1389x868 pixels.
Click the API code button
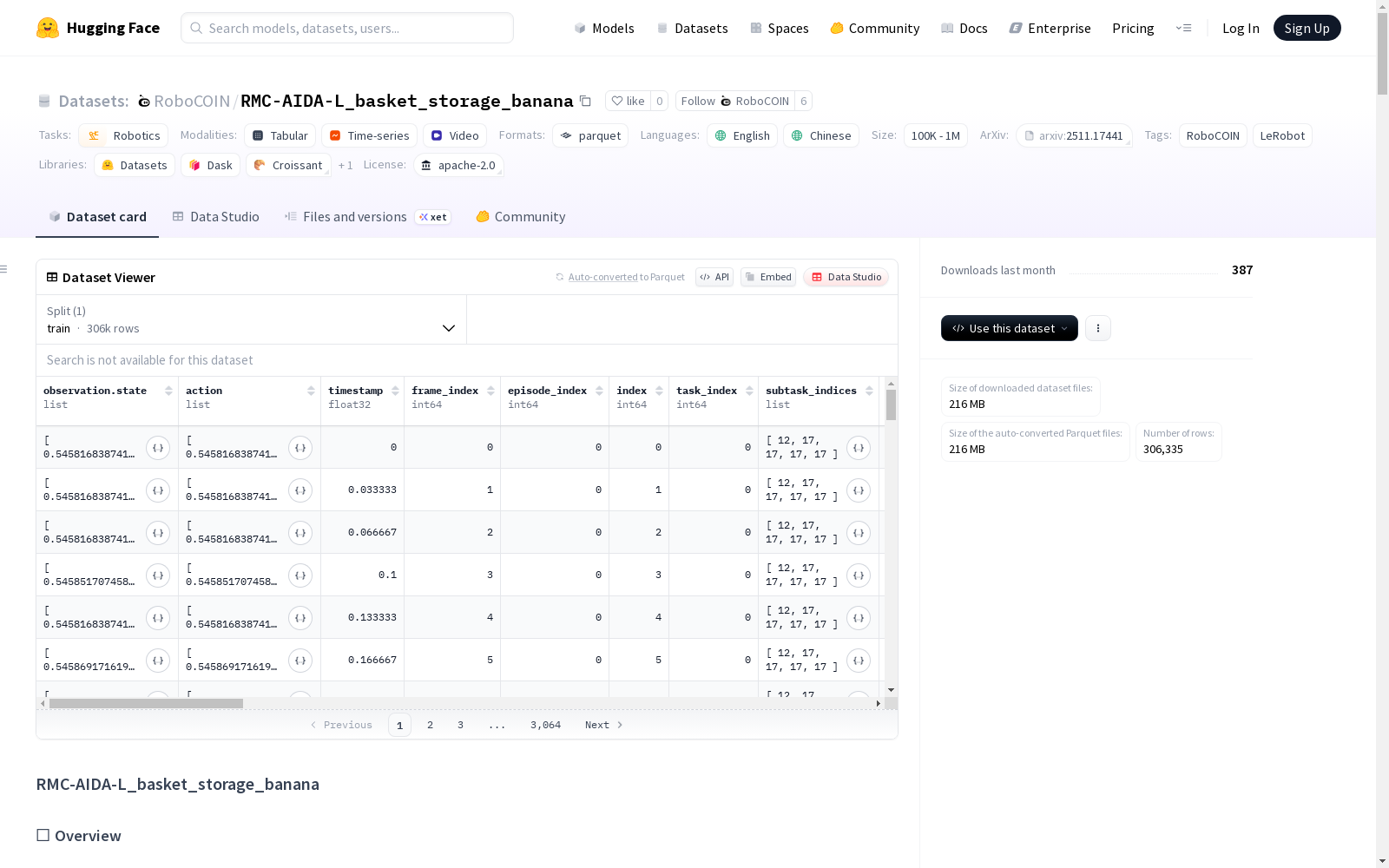point(714,277)
